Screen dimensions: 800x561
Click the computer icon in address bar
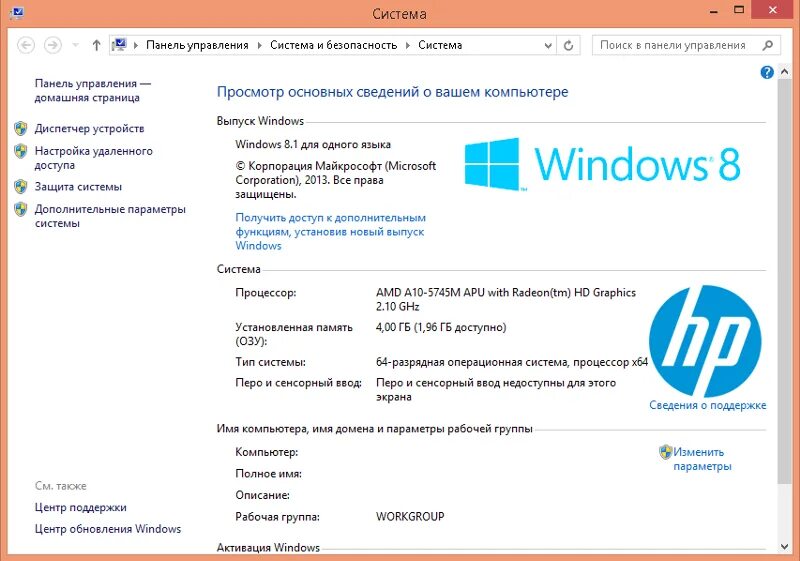pyautogui.click(x=119, y=45)
